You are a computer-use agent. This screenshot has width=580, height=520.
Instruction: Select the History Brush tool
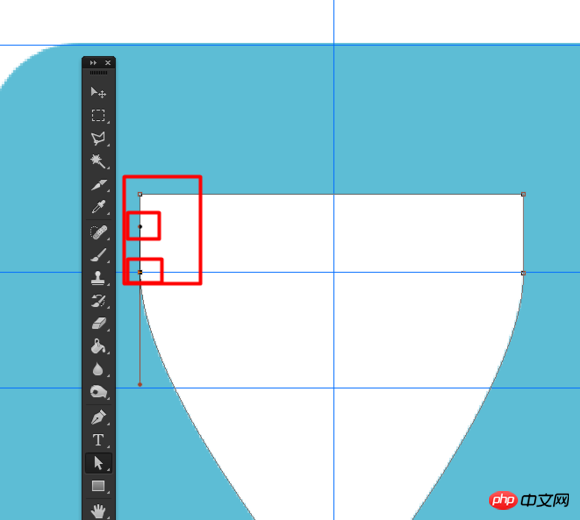(98, 301)
